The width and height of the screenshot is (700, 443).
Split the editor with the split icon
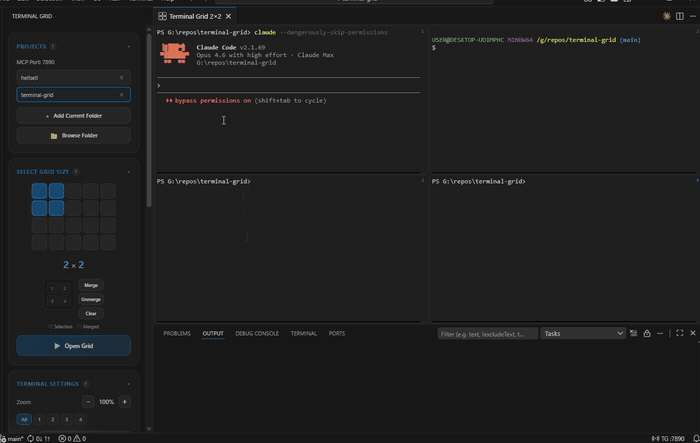point(679,16)
